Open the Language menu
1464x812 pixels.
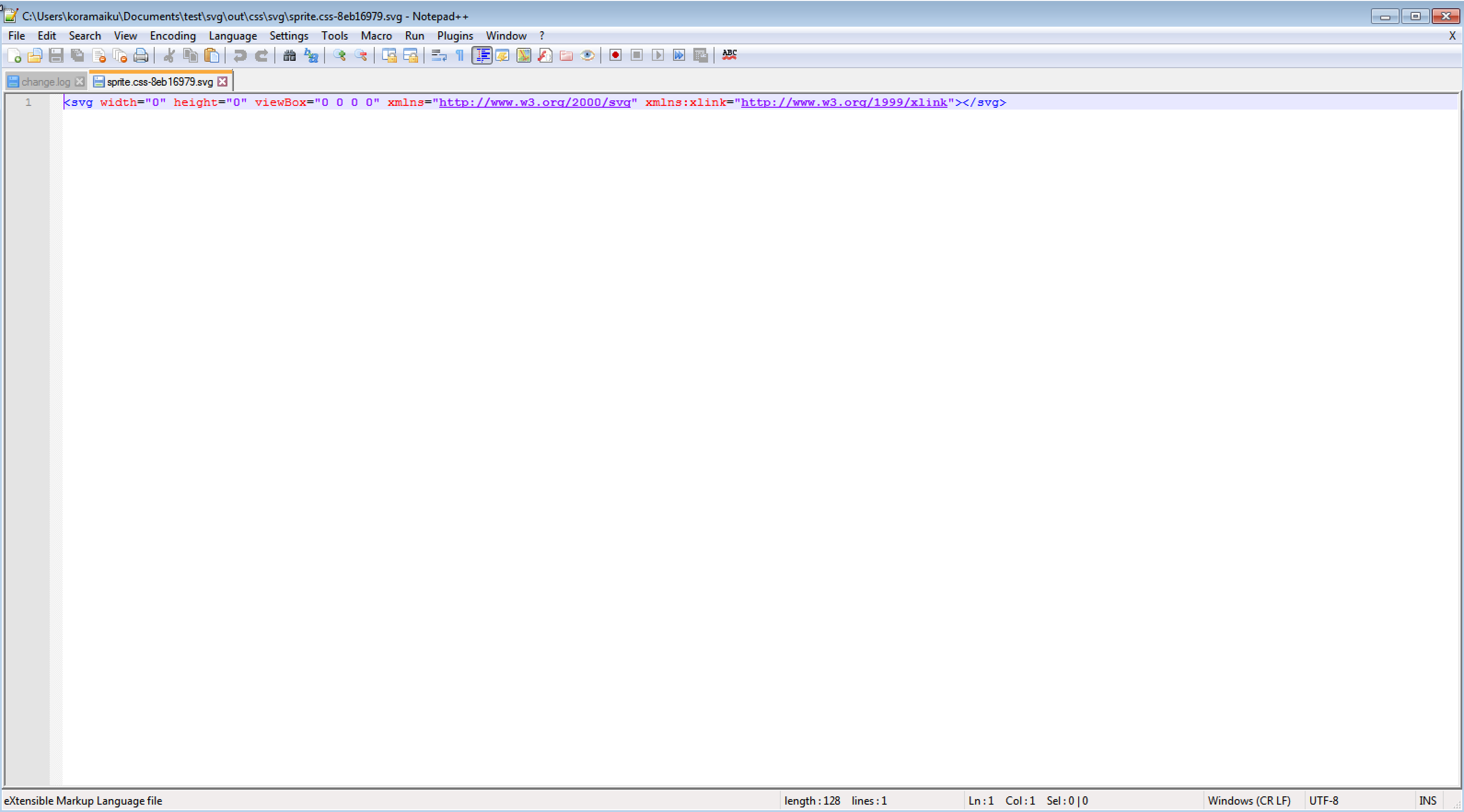point(232,35)
